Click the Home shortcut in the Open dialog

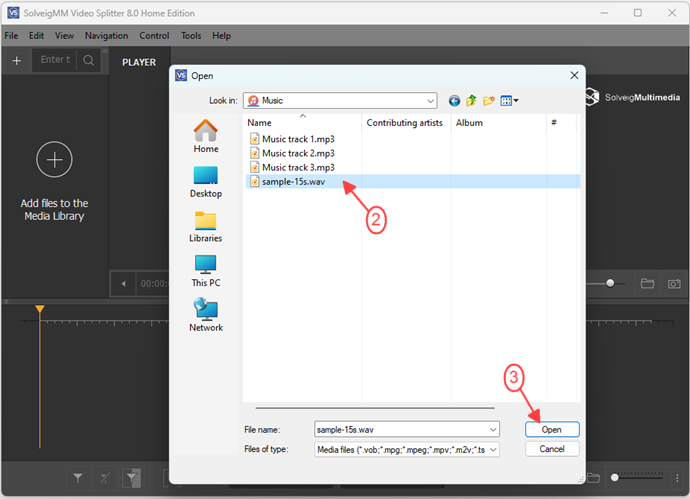pos(206,136)
